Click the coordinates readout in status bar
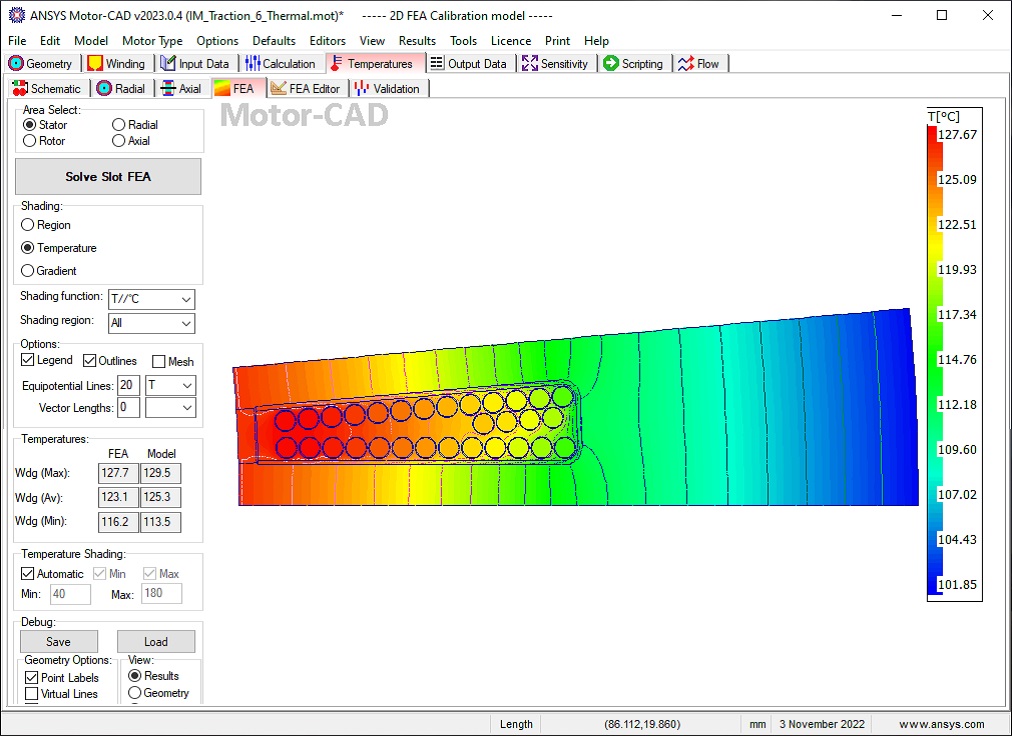The image size is (1012, 736). coord(642,724)
